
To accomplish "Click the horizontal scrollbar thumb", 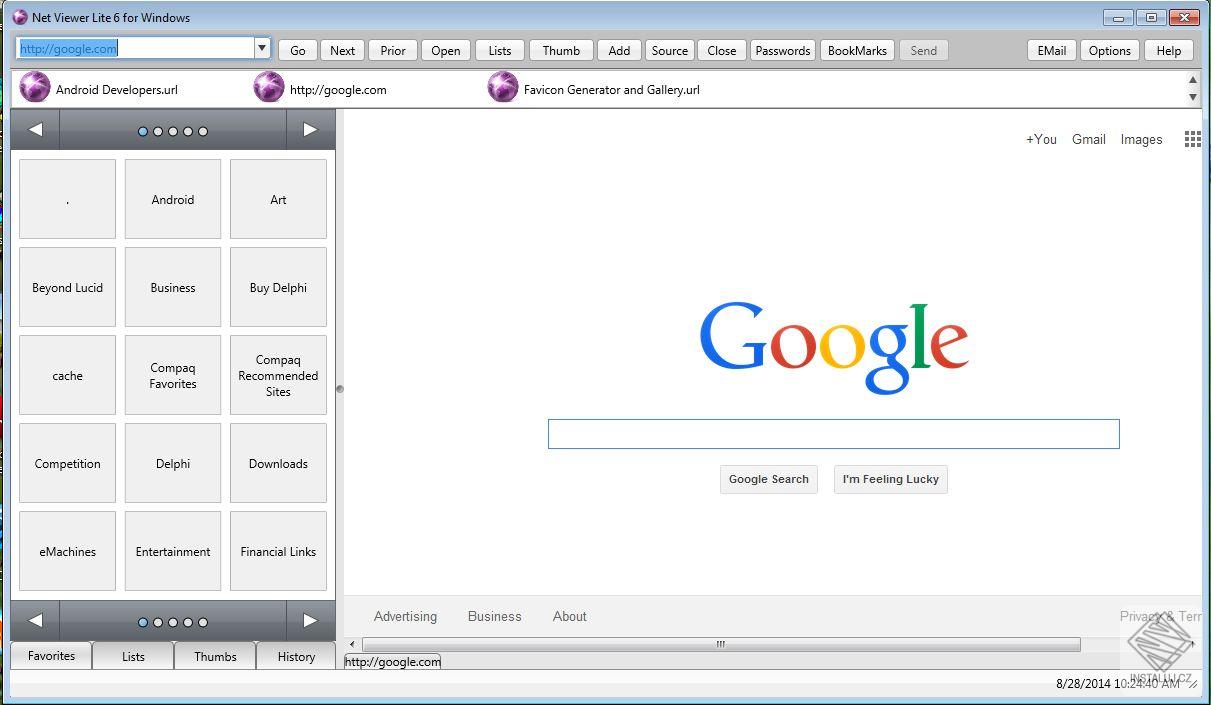I will tap(721, 644).
